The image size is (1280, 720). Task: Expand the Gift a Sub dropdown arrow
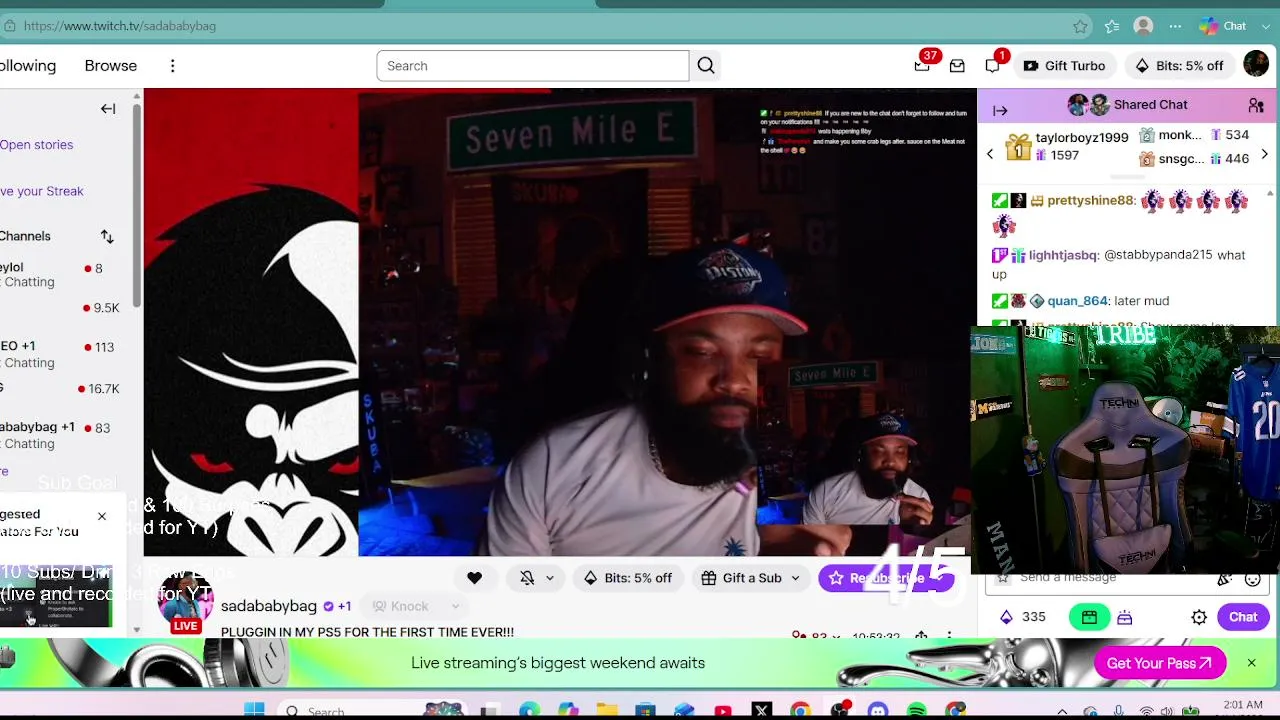click(x=796, y=578)
